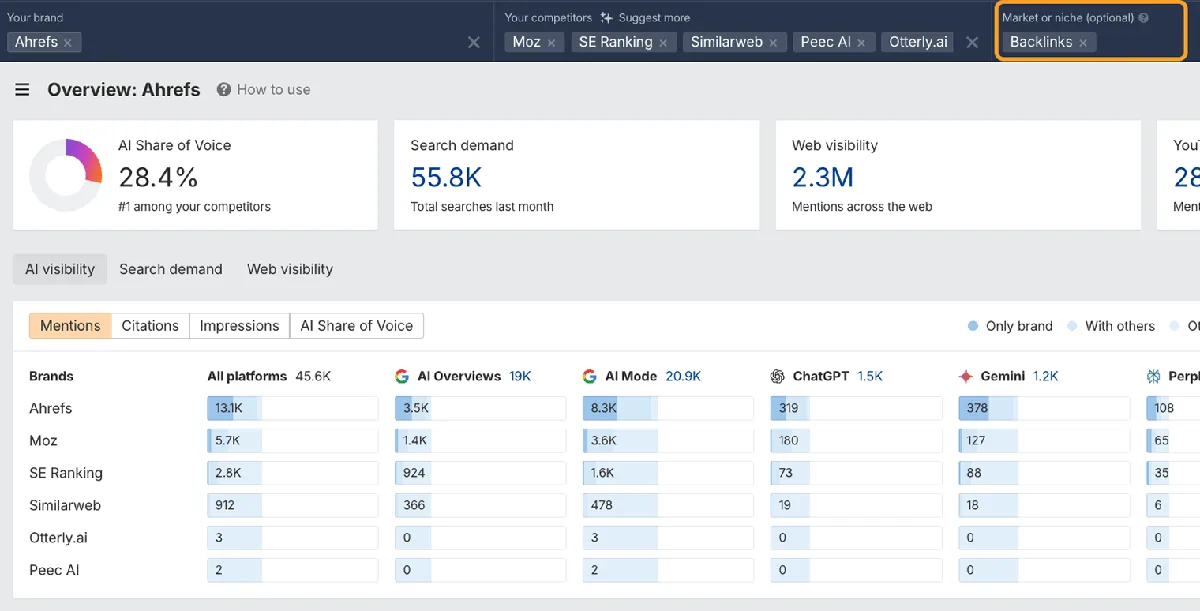1200x611 pixels.
Task: Click the Ahrefs 378 Gemini cell
Action: point(1044,408)
